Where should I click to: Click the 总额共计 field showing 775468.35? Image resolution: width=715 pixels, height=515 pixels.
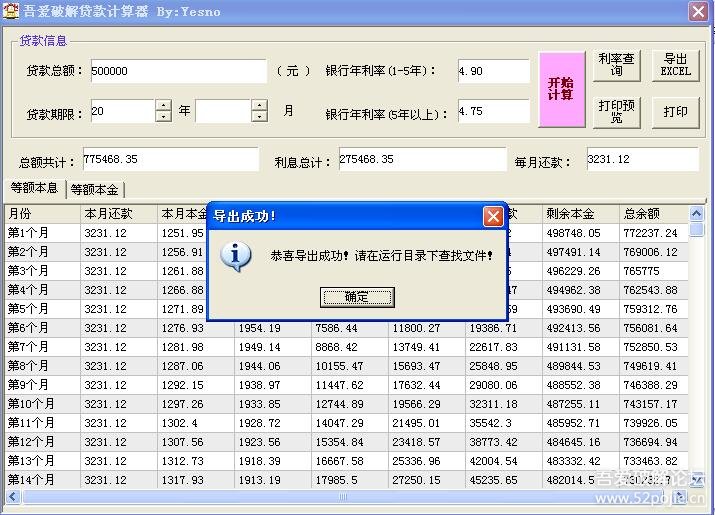tap(171, 159)
